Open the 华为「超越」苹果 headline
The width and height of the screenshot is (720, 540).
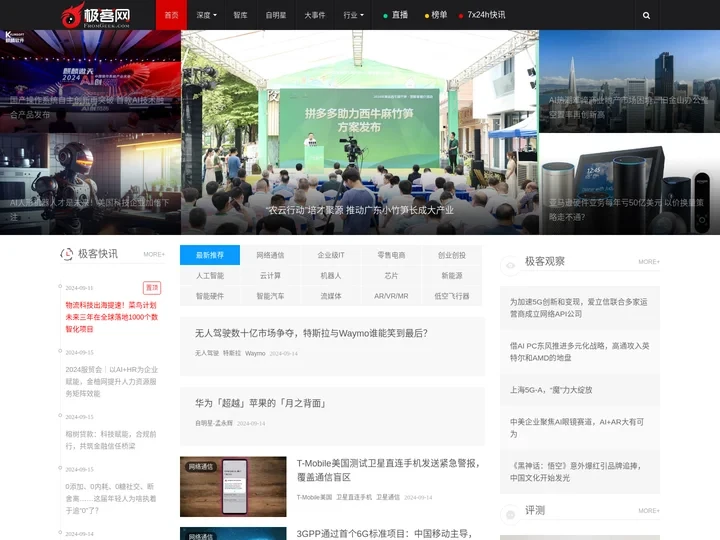coord(260,403)
